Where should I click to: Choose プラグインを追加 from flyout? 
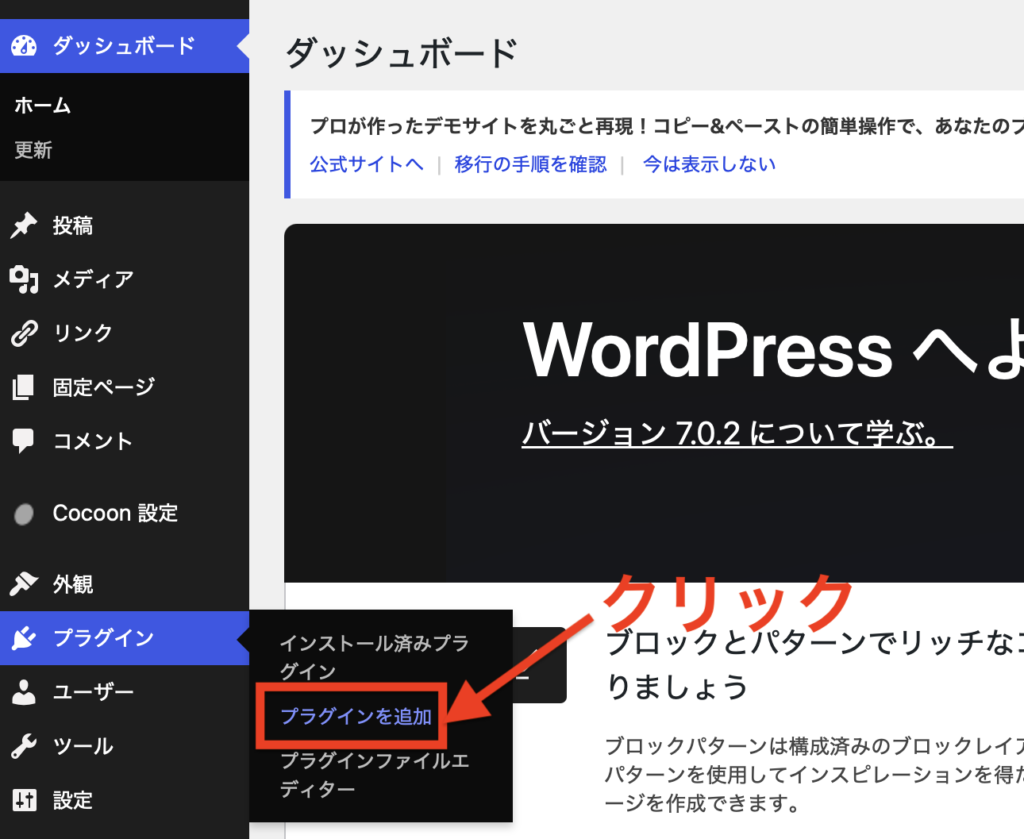coord(356,716)
